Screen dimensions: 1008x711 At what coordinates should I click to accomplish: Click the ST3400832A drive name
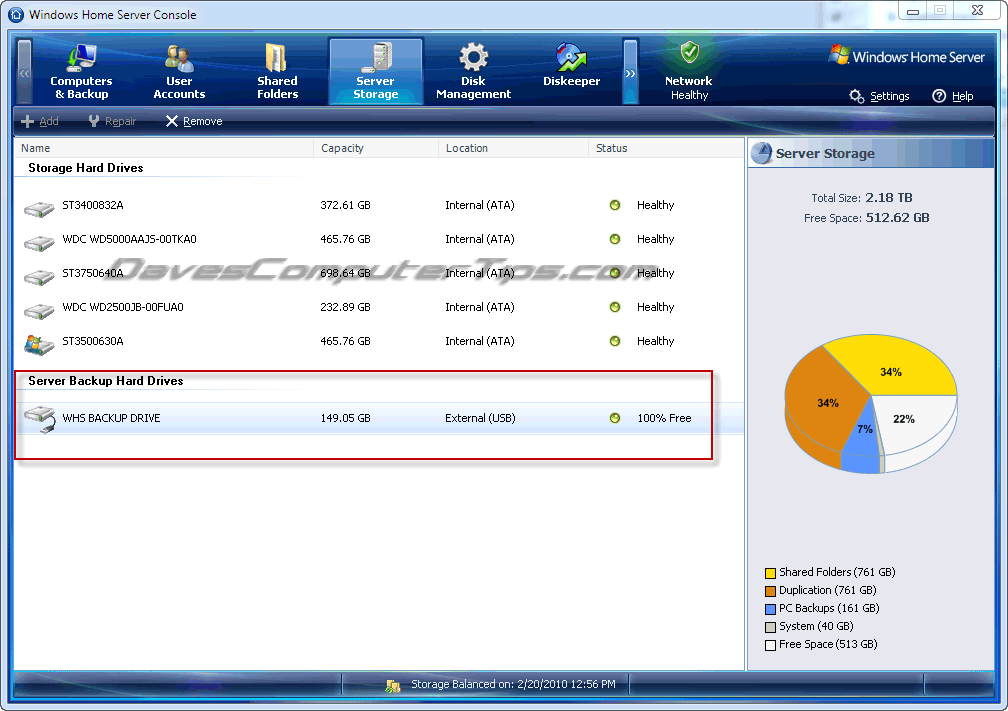pos(93,205)
